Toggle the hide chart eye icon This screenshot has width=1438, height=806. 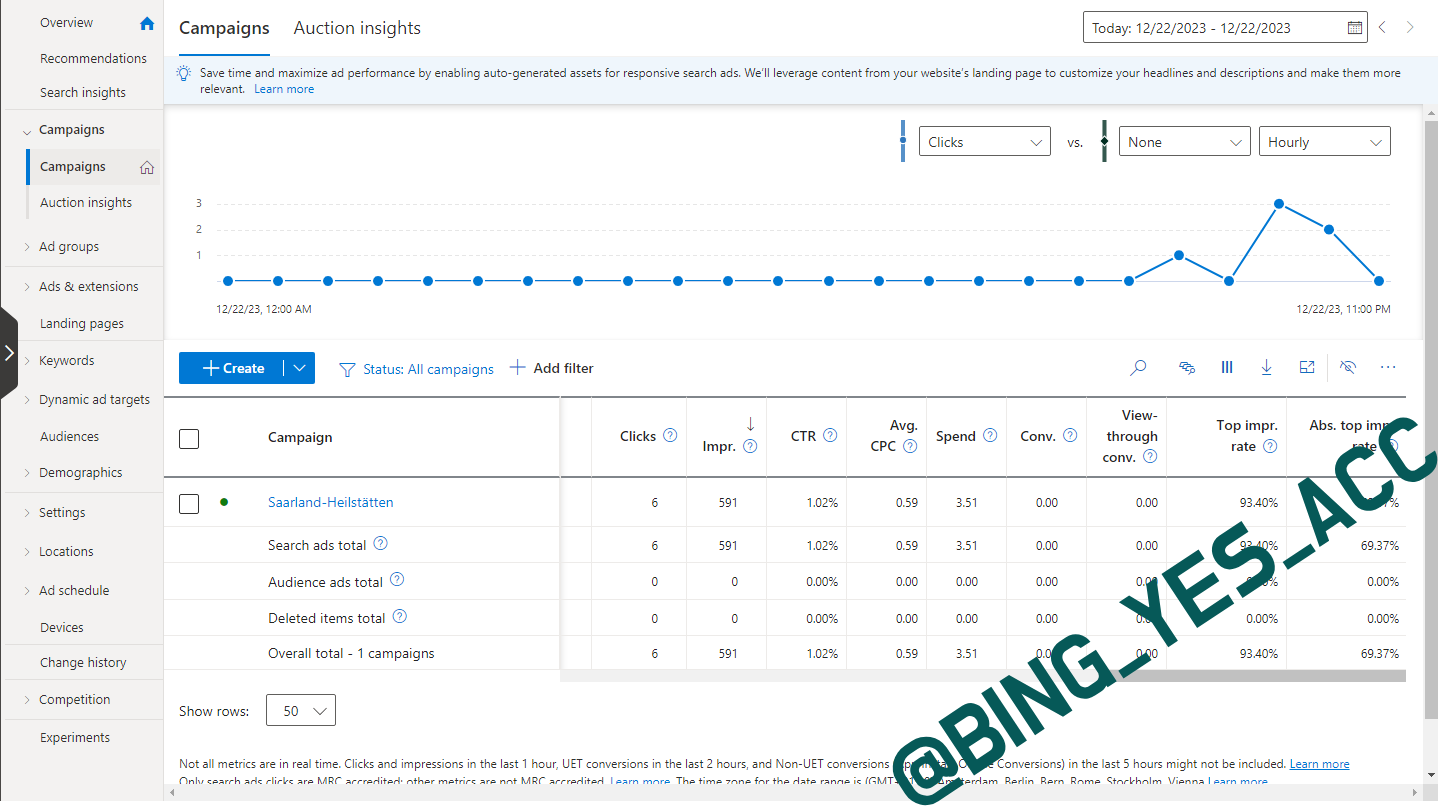pyautogui.click(x=1348, y=368)
